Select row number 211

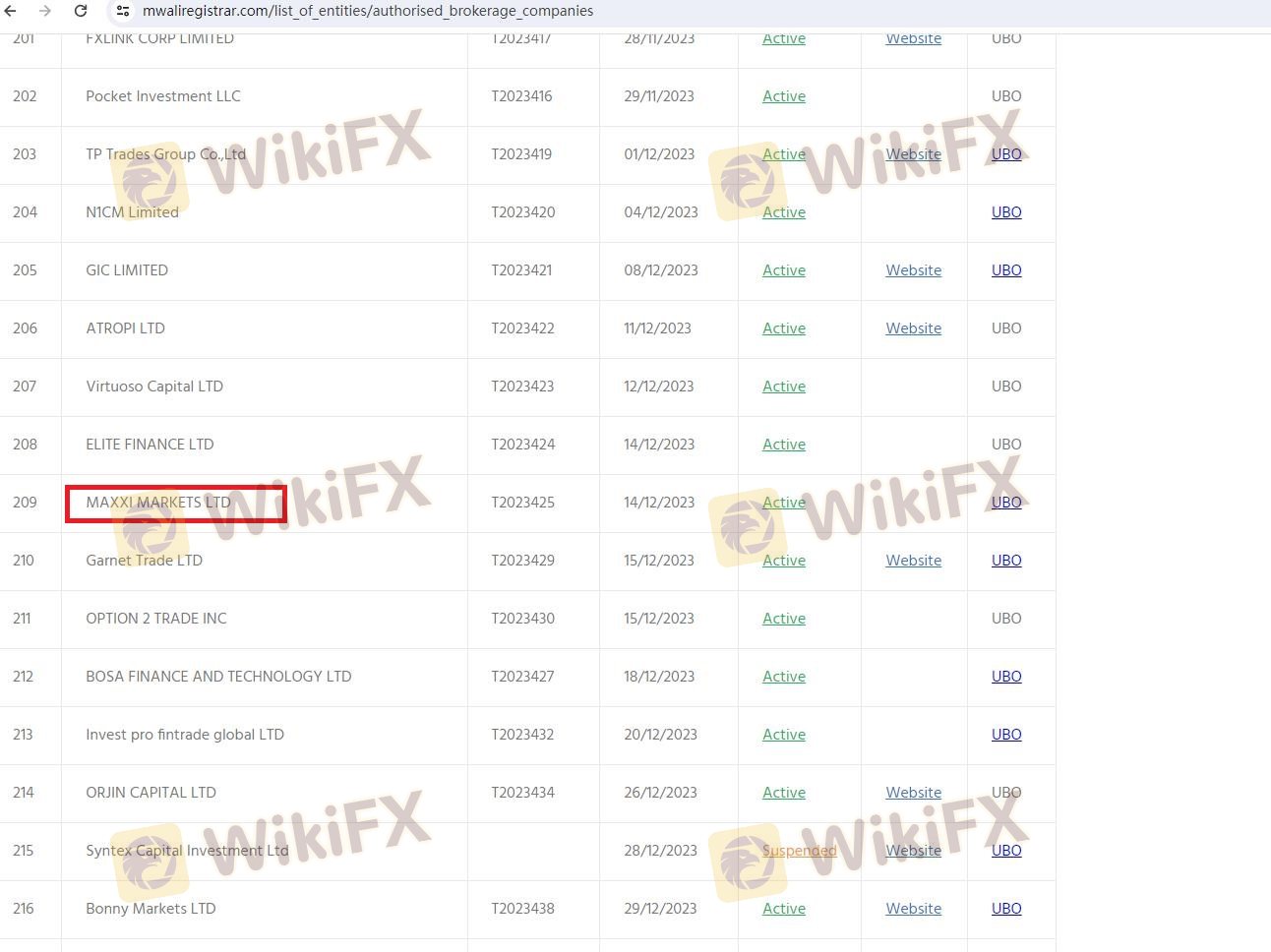(x=22, y=619)
